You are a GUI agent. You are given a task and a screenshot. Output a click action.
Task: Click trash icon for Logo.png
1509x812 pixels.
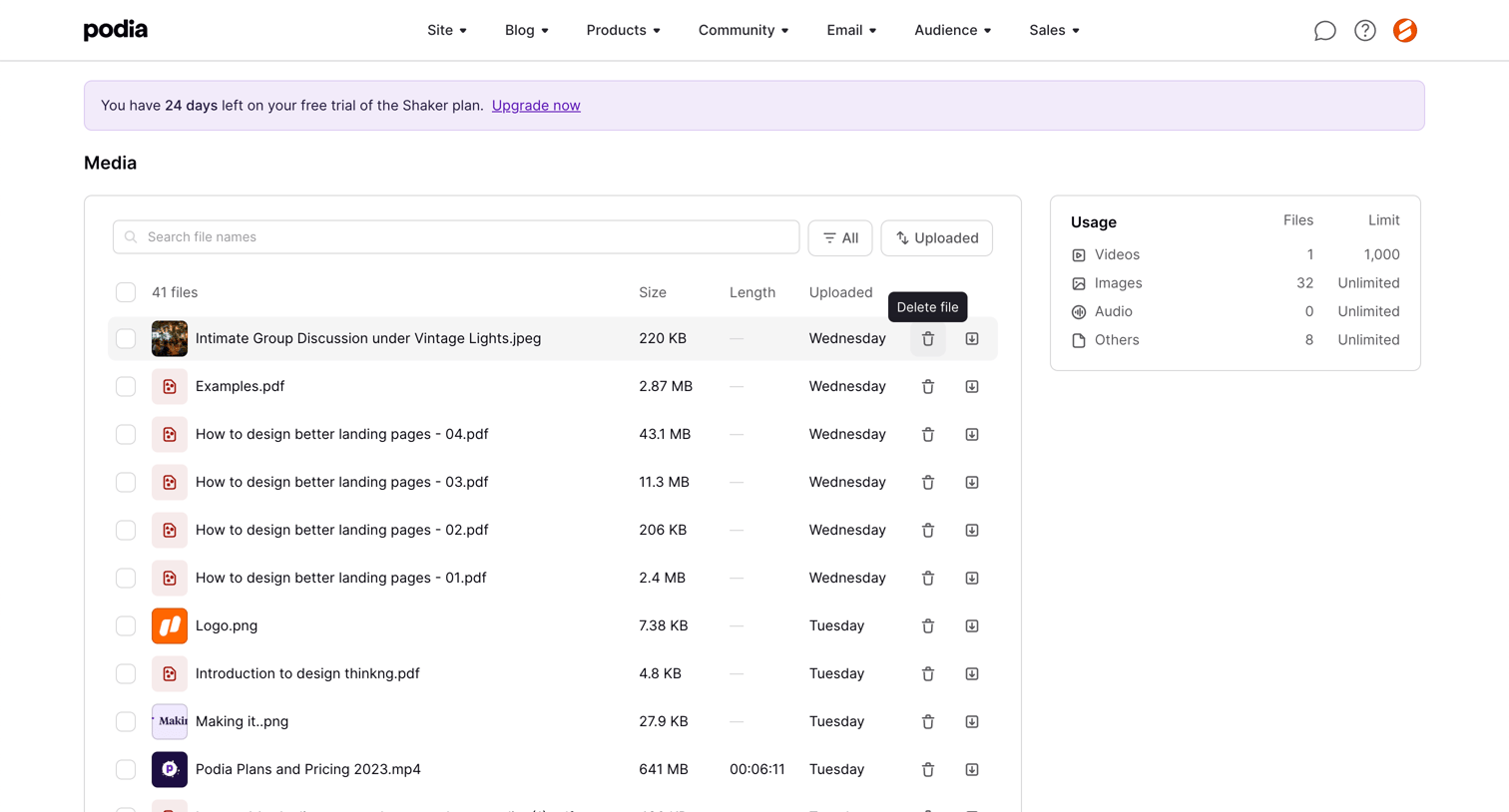[x=928, y=626]
